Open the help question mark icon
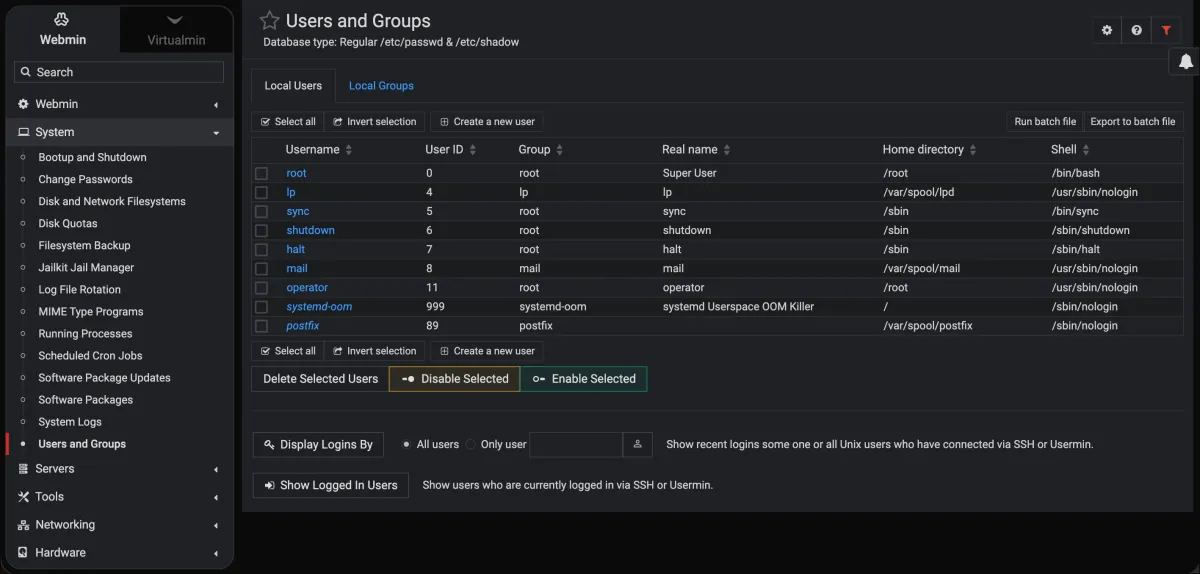Viewport: 1200px width, 574px height. [1137, 30]
